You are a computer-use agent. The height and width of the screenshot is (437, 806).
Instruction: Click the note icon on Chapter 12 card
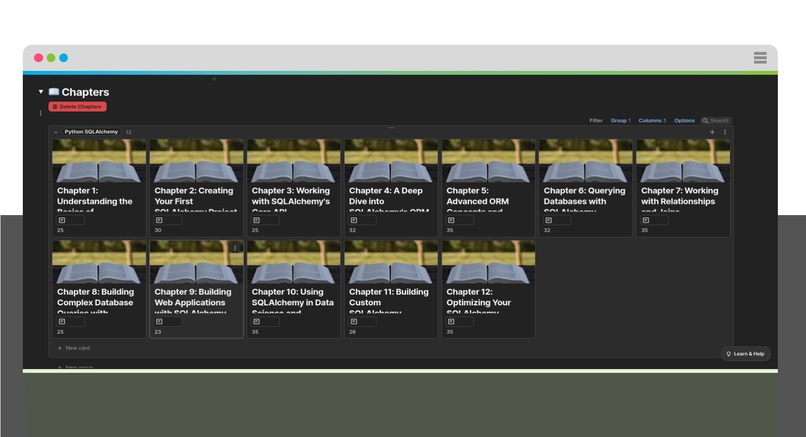pyautogui.click(x=451, y=322)
